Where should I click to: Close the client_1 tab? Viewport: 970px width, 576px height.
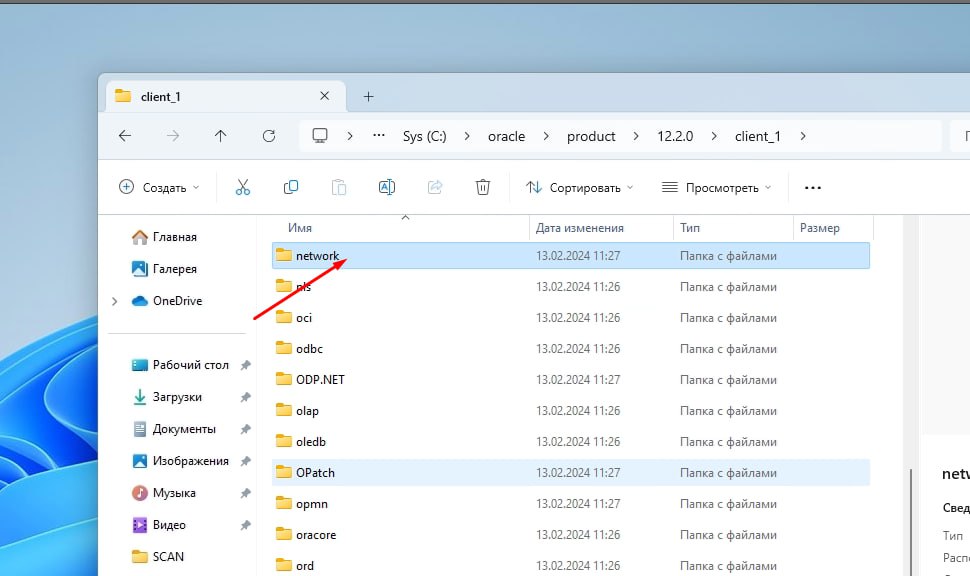coord(324,96)
